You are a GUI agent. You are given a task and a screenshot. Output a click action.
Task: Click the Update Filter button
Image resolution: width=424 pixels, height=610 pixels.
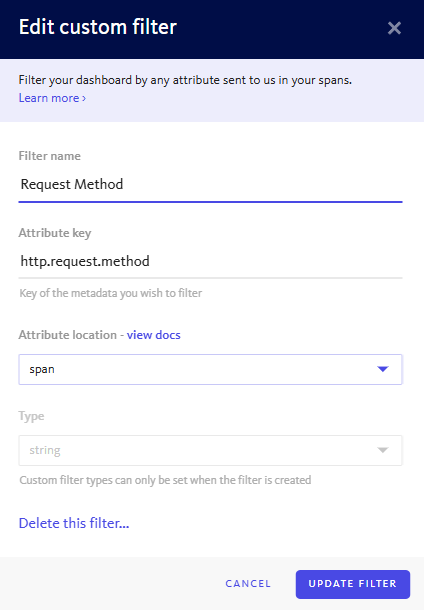click(x=352, y=584)
